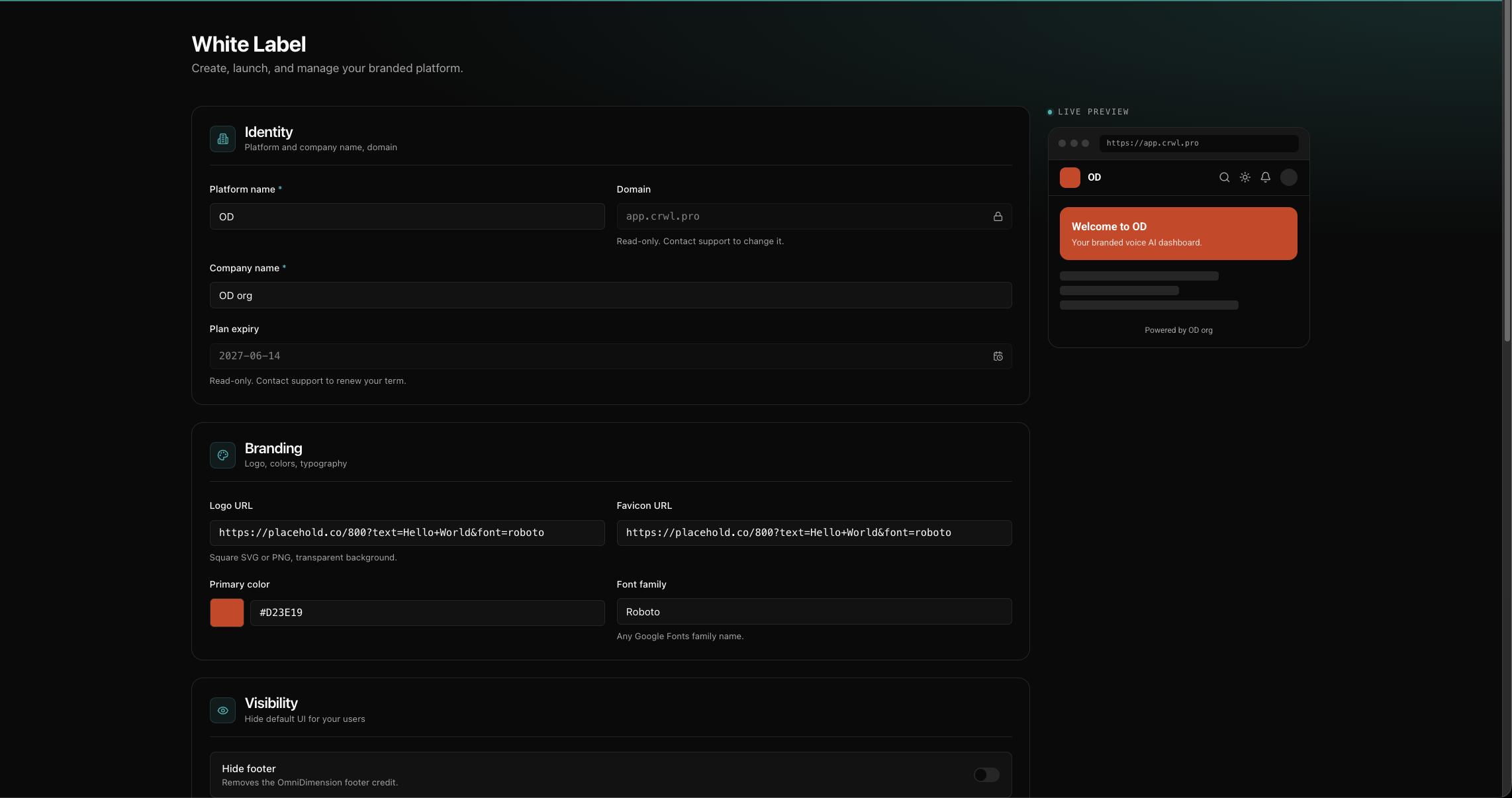
Task: Click the Font family field with Roboto
Action: (814, 611)
